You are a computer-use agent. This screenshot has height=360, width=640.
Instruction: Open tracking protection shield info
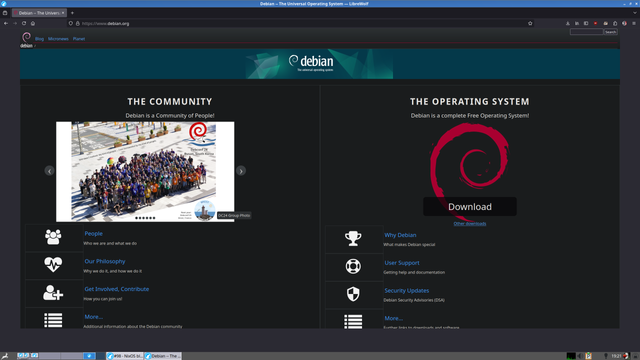pyautogui.click(x=71, y=23)
